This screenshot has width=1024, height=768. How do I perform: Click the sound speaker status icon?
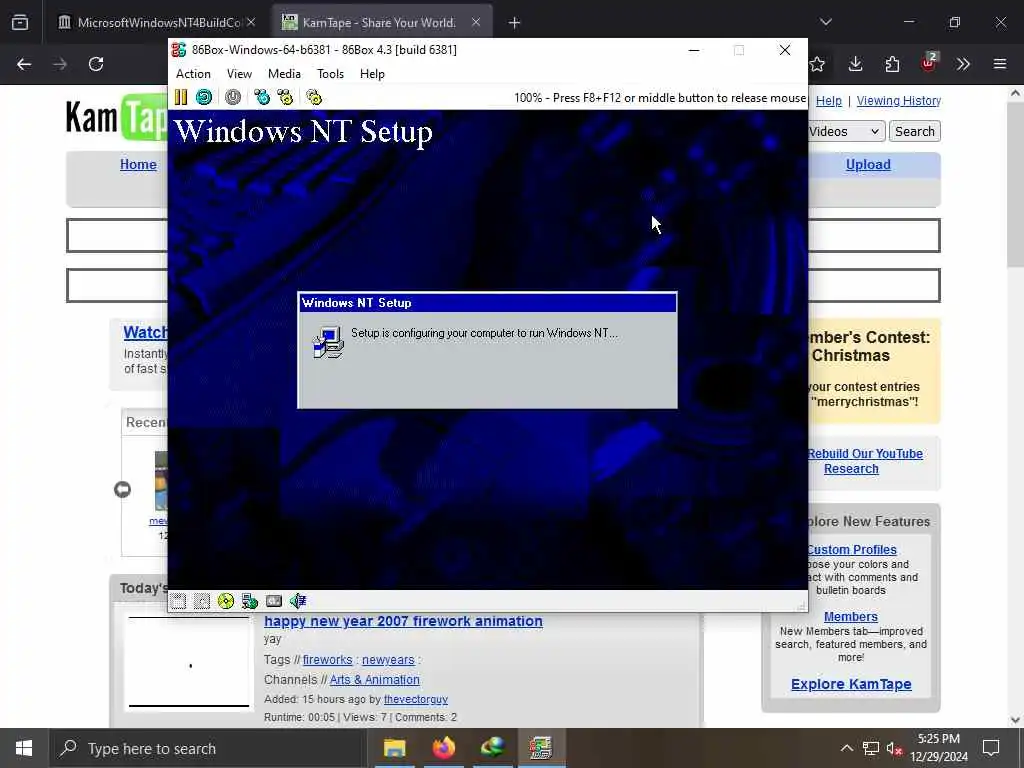[298, 601]
